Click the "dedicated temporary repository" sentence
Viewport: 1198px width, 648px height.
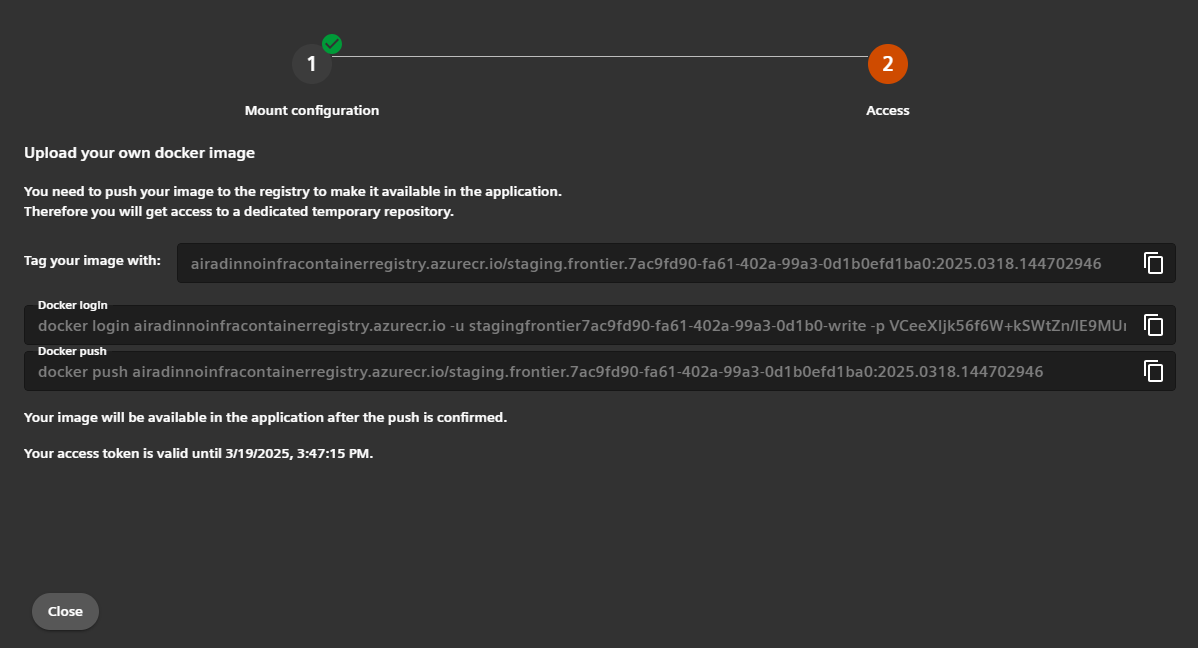pos(239,212)
